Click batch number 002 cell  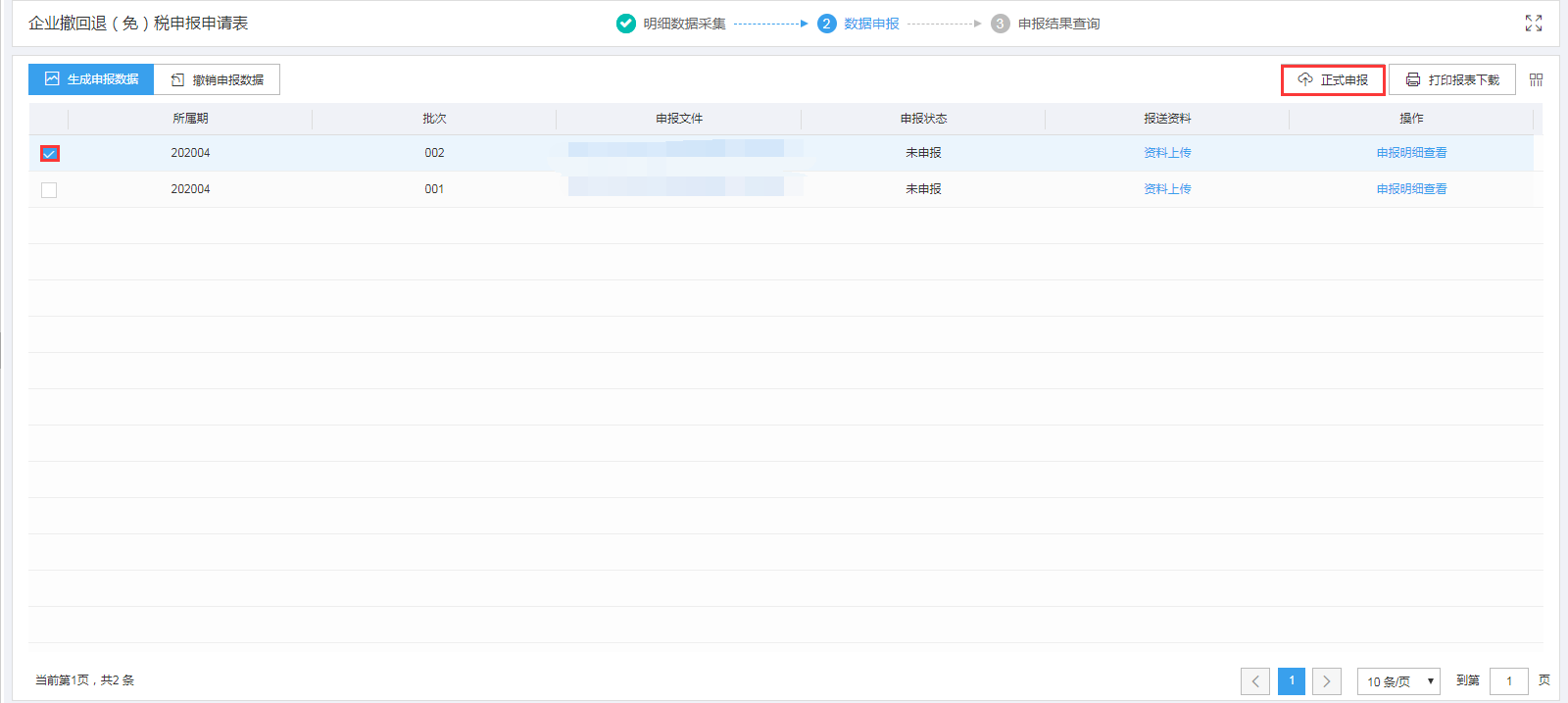point(434,153)
